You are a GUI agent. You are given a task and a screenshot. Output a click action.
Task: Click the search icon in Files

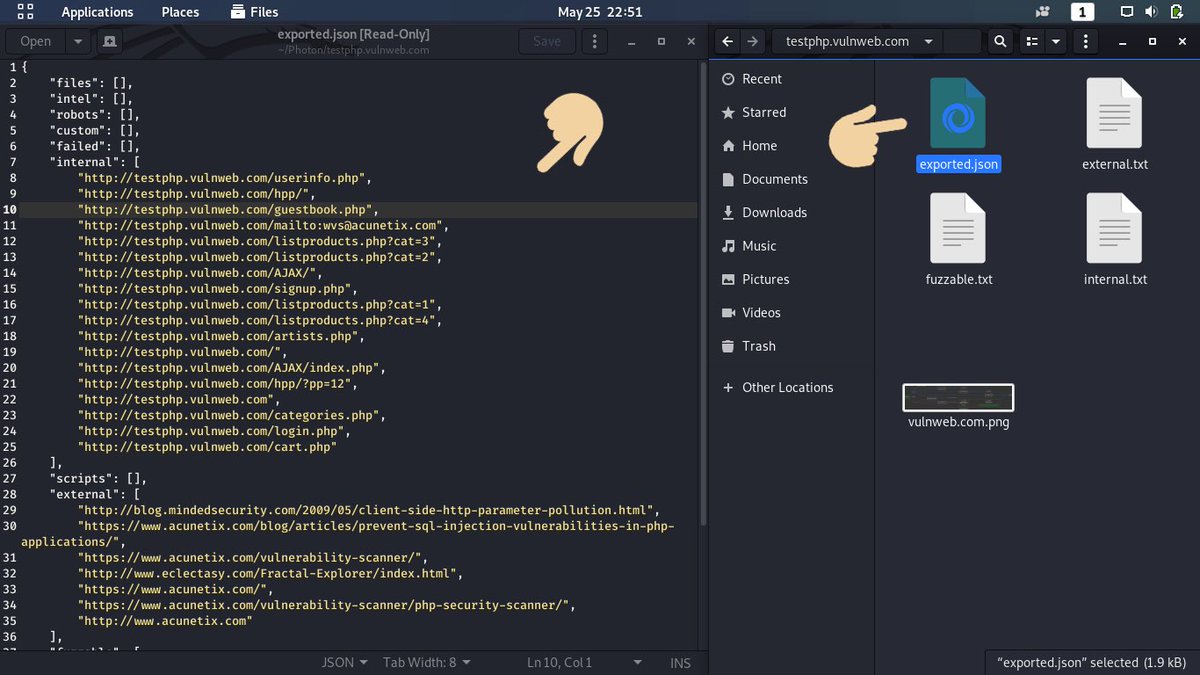(999, 41)
